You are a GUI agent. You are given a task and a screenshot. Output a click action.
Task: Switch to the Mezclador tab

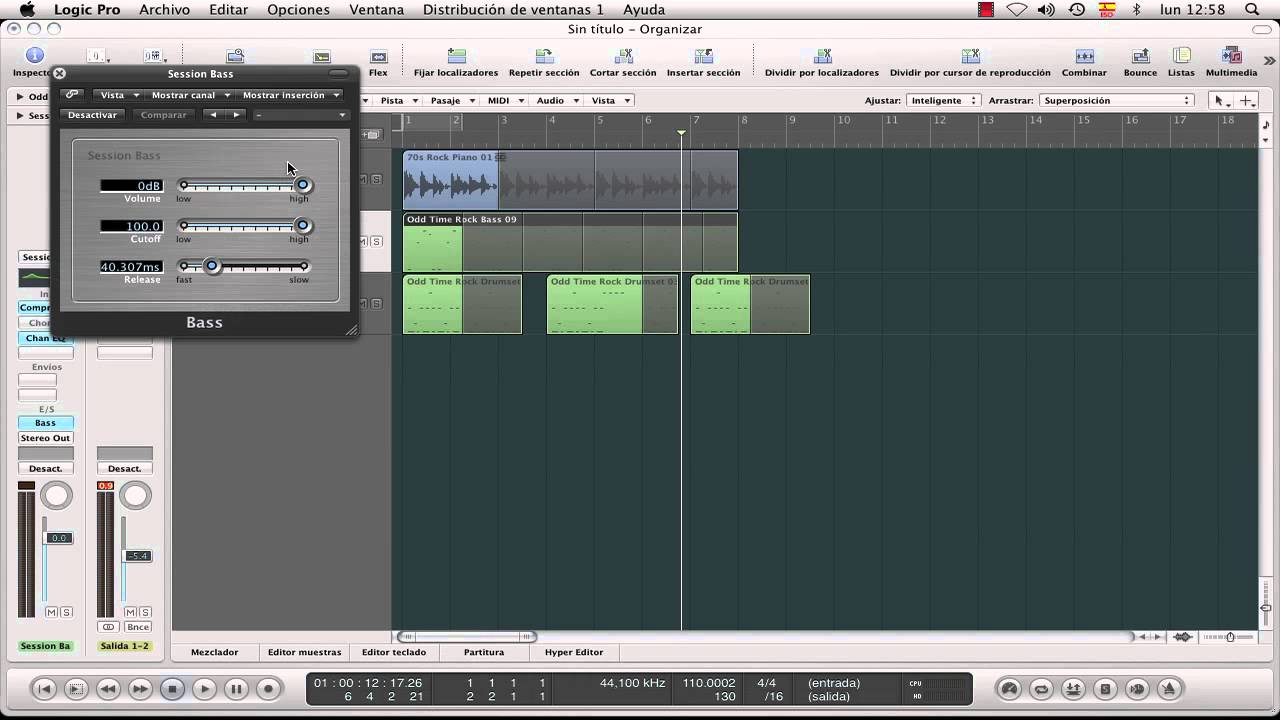[214, 652]
